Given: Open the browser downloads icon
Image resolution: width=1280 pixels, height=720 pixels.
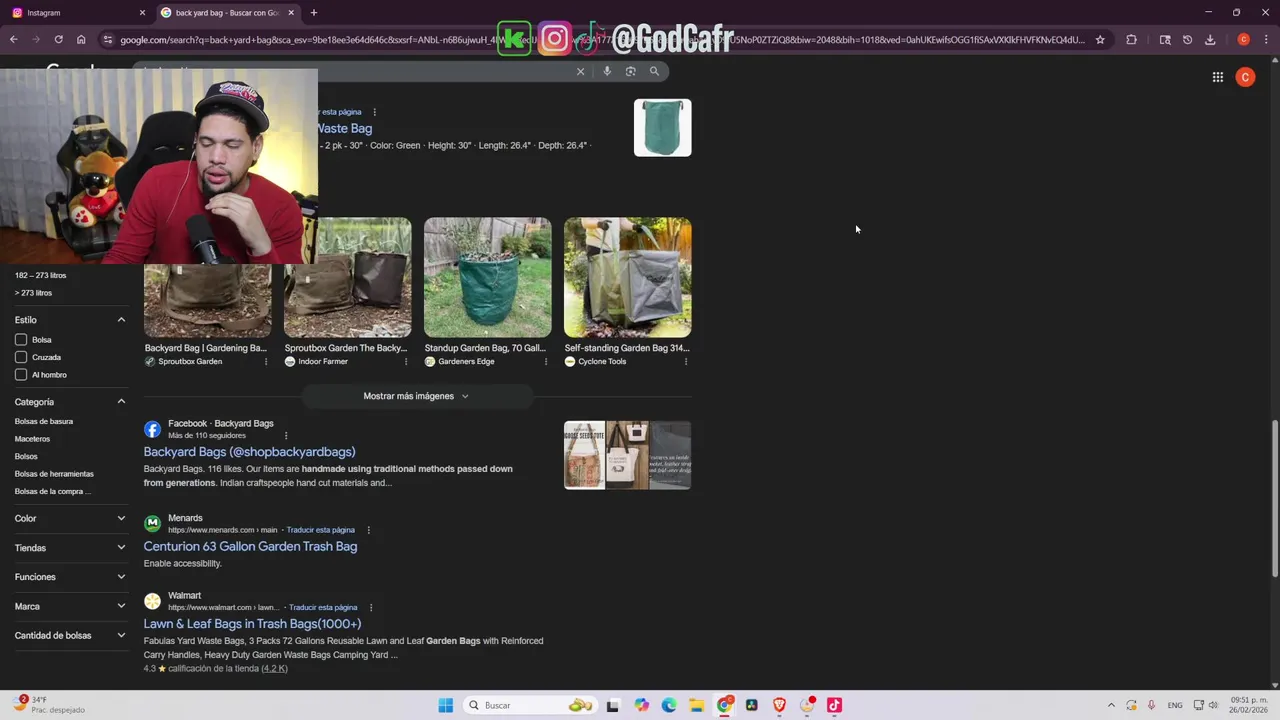Looking at the screenshot, I should click(x=1210, y=40).
